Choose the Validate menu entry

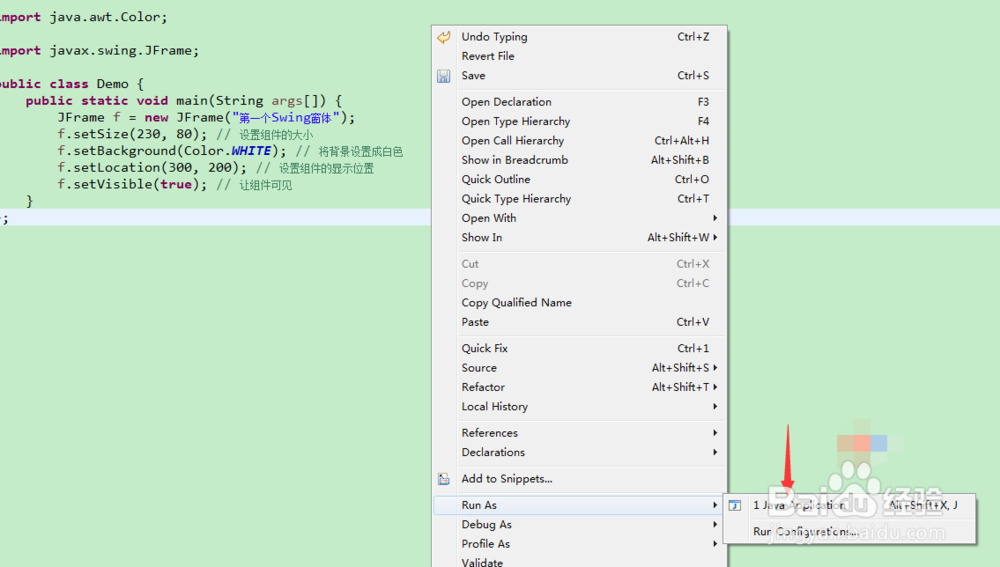click(x=580, y=561)
